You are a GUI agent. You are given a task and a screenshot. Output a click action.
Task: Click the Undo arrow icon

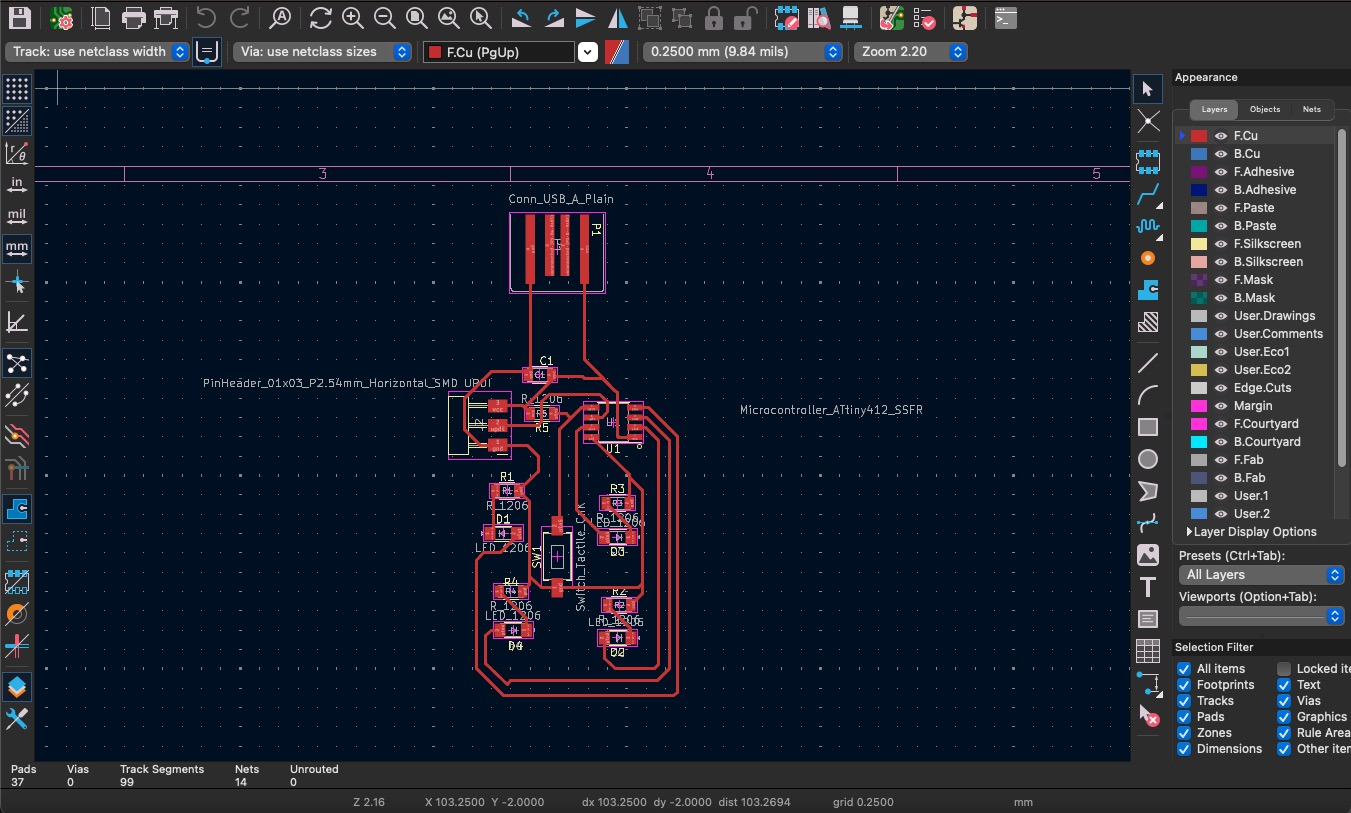(x=206, y=17)
